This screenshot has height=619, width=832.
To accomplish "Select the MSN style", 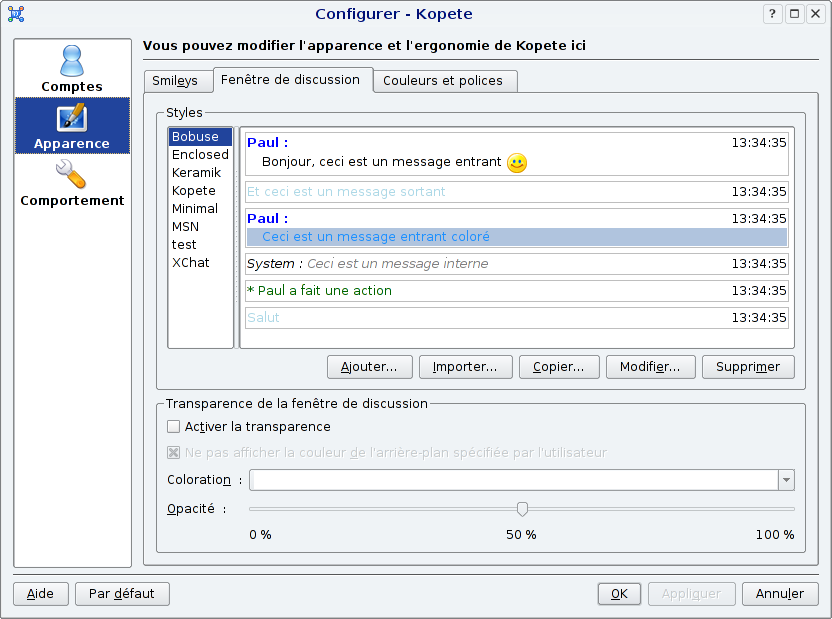I will click(x=201, y=226).
